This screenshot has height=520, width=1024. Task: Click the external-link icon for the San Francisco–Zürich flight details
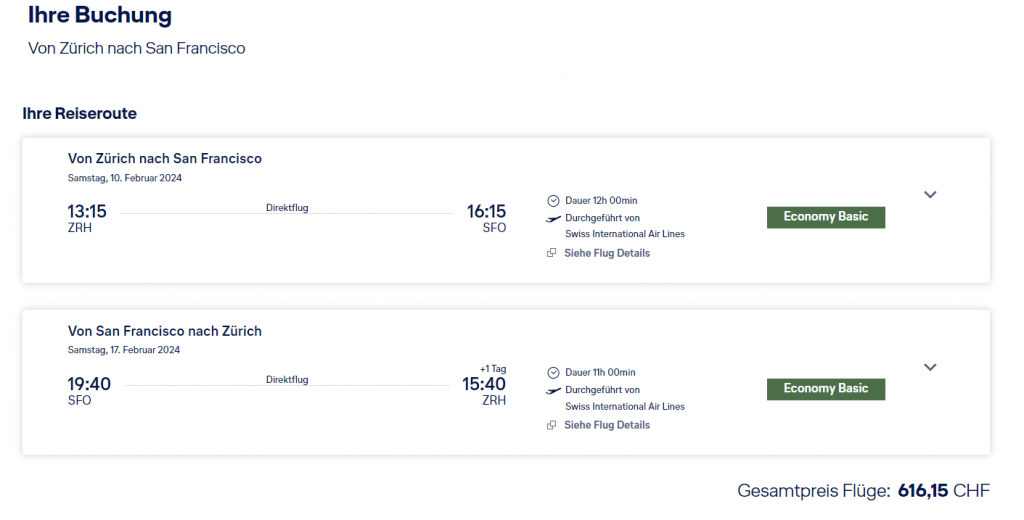[x=552, y=425]
